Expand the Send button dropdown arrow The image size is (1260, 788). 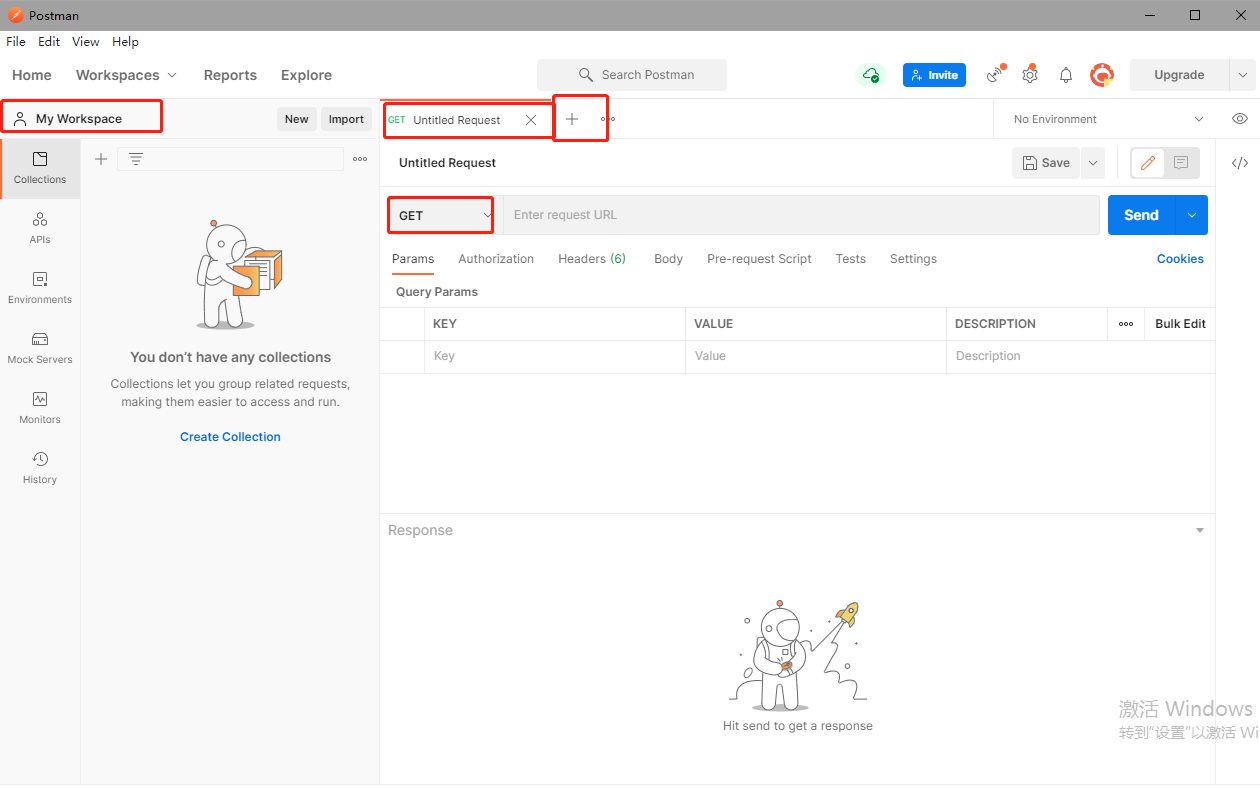(1192, 215)
